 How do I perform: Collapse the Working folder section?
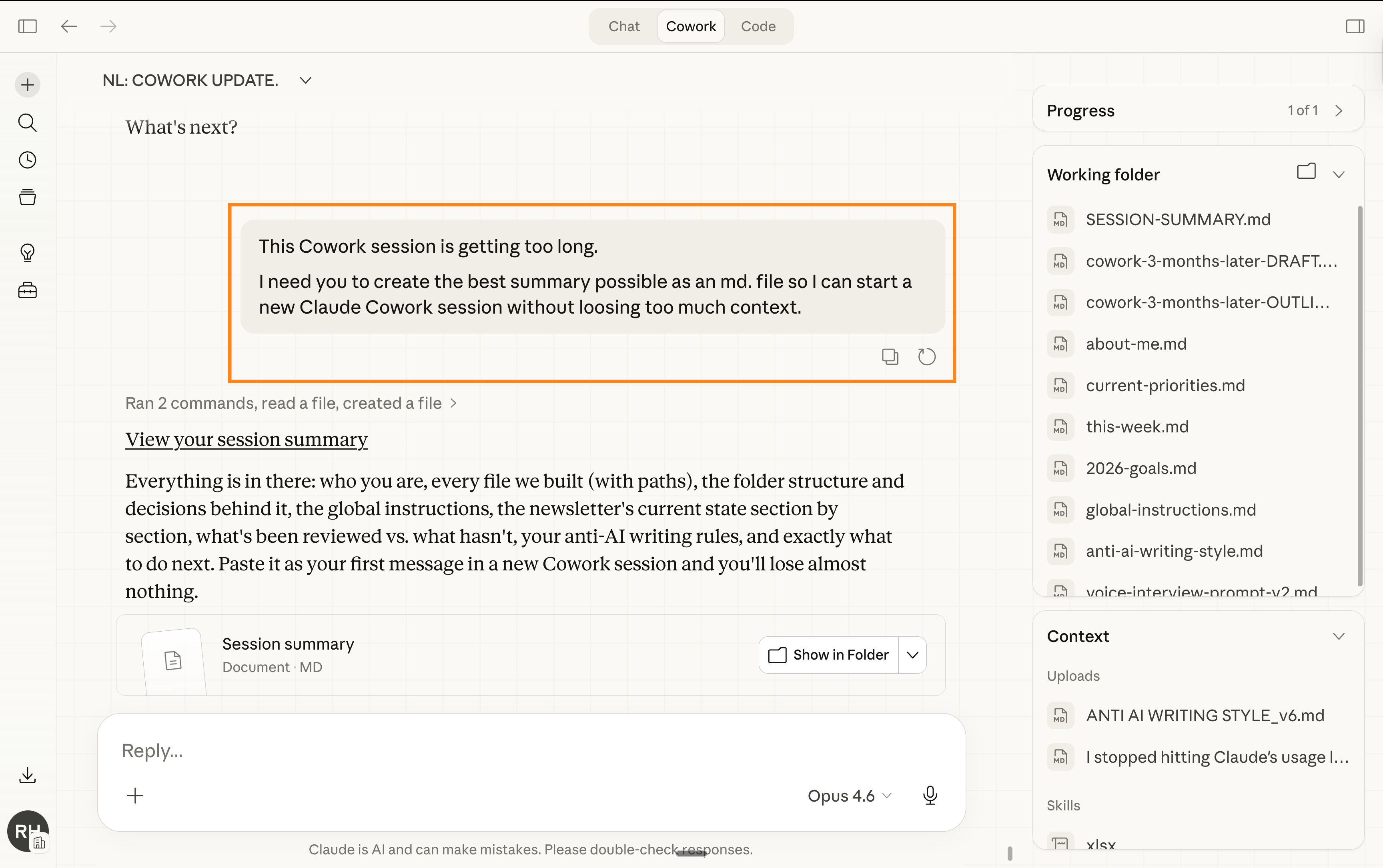1339,174
